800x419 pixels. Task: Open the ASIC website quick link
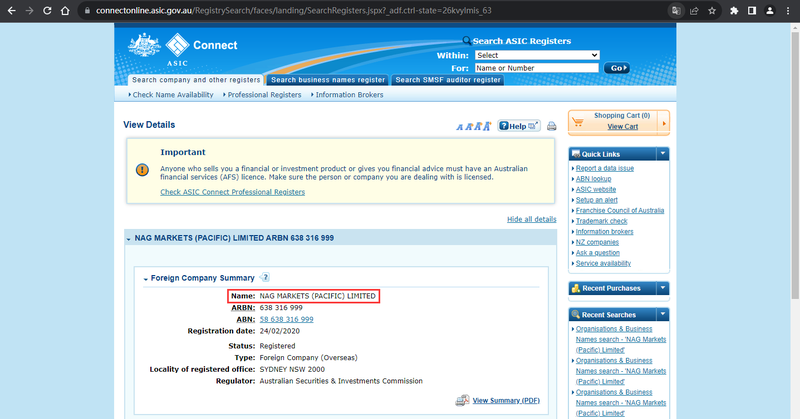[596, 189]
